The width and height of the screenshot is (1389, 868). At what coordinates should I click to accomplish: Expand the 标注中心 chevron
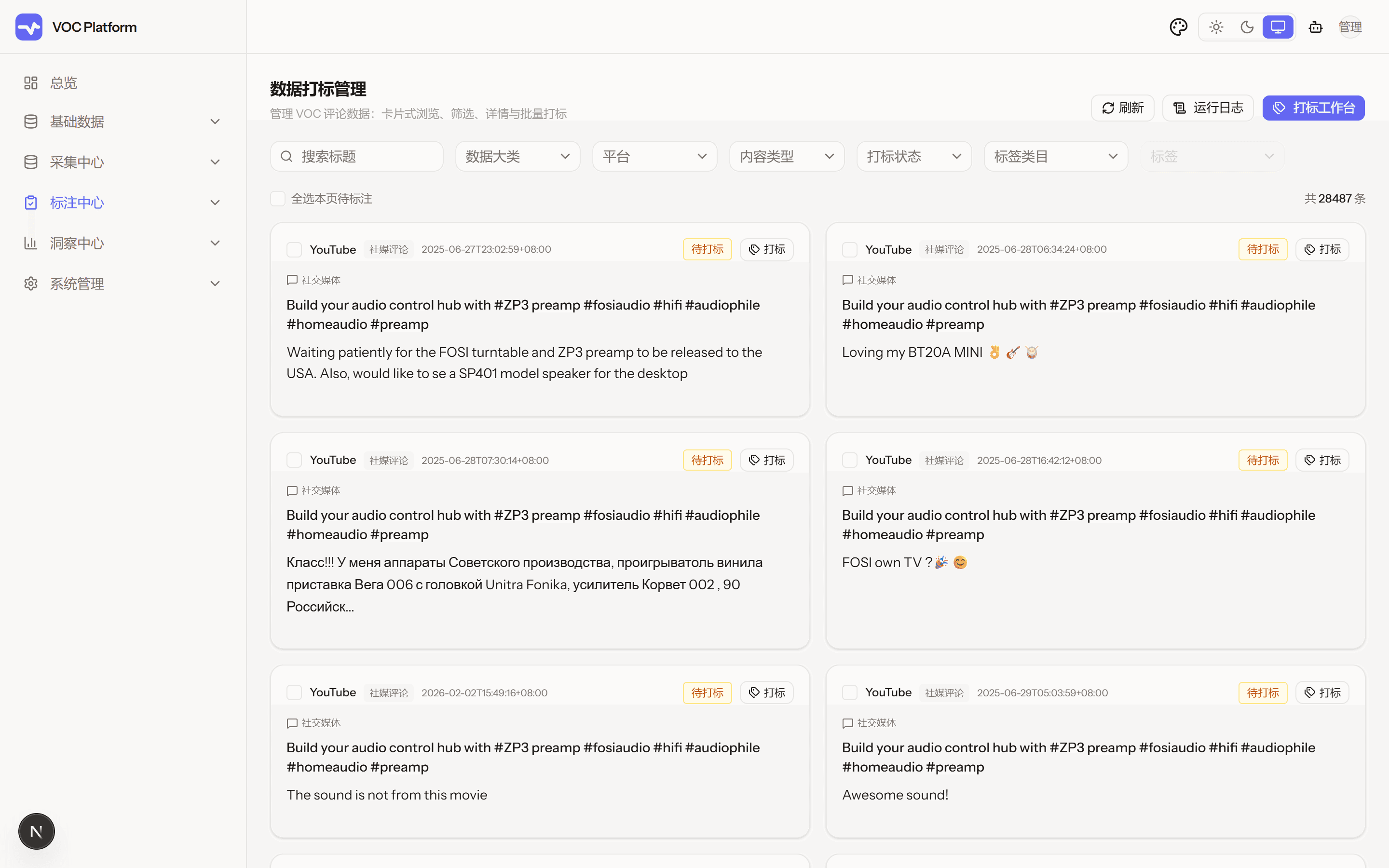[x=215, y=203]
